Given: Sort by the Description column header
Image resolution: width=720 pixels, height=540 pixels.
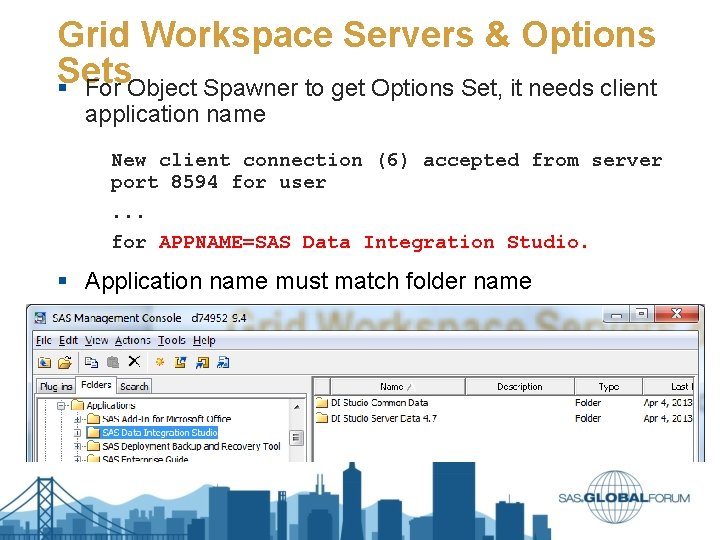Looking at the screenshot, I should pos(519,387).
